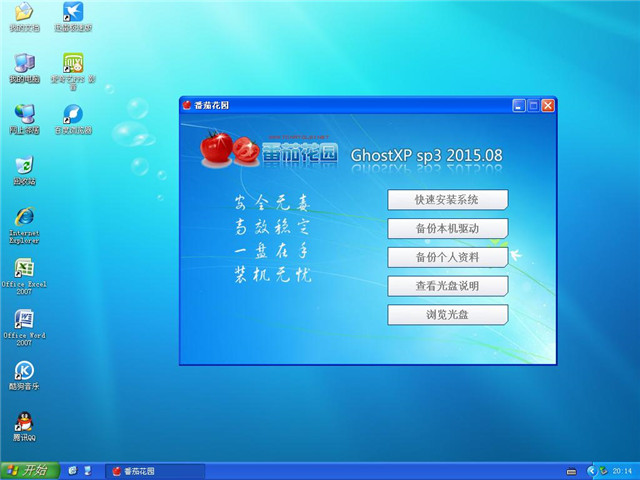Open the Office Excel 2007 shortcut

coord(24,268)
